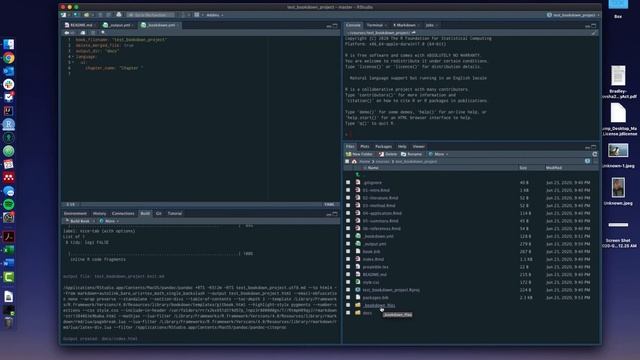Click the save document icon in editor toolbar

(x=83, y=33)
